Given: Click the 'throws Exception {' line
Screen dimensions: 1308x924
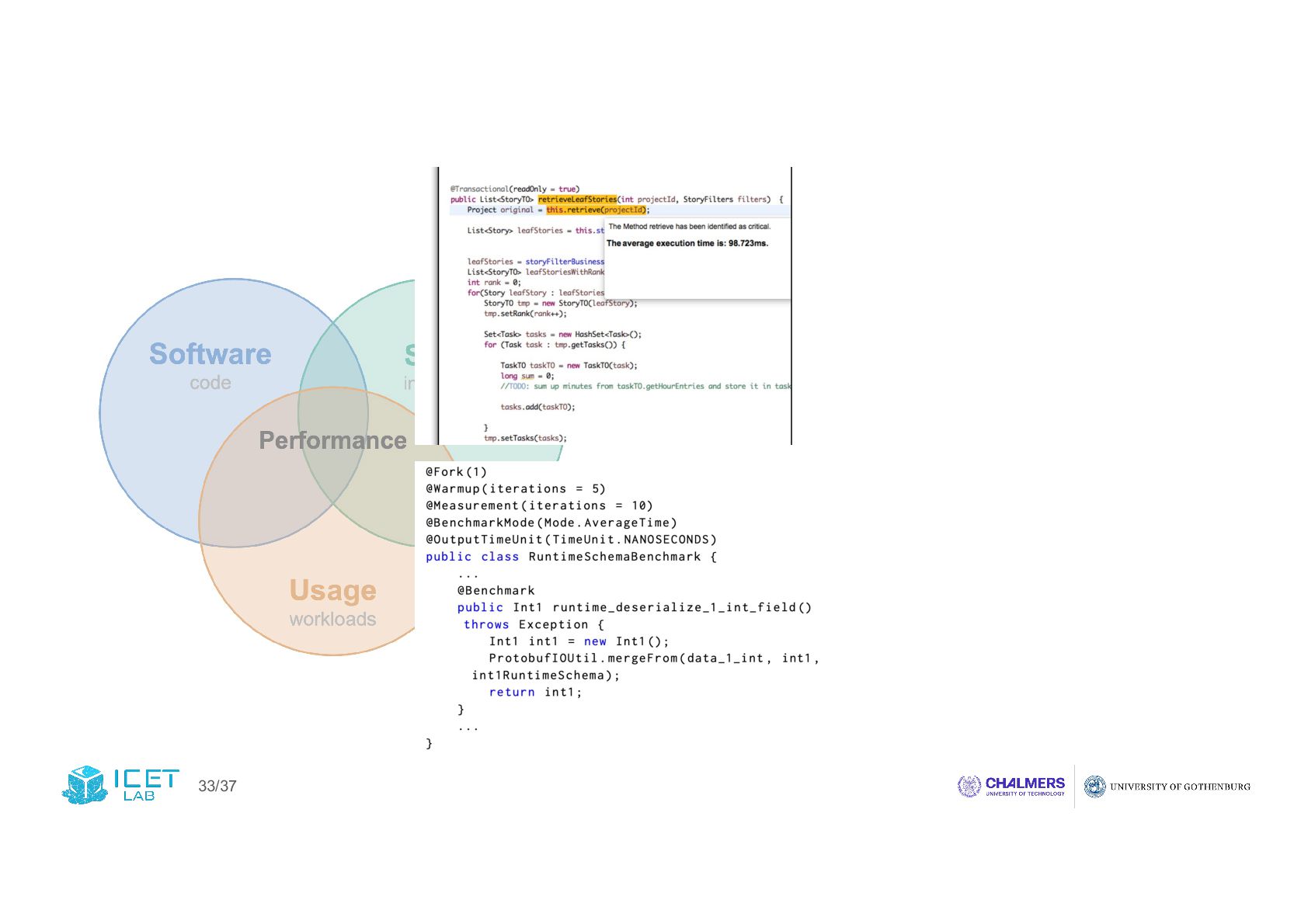Looking at the screenshot, I should (534, 625).
